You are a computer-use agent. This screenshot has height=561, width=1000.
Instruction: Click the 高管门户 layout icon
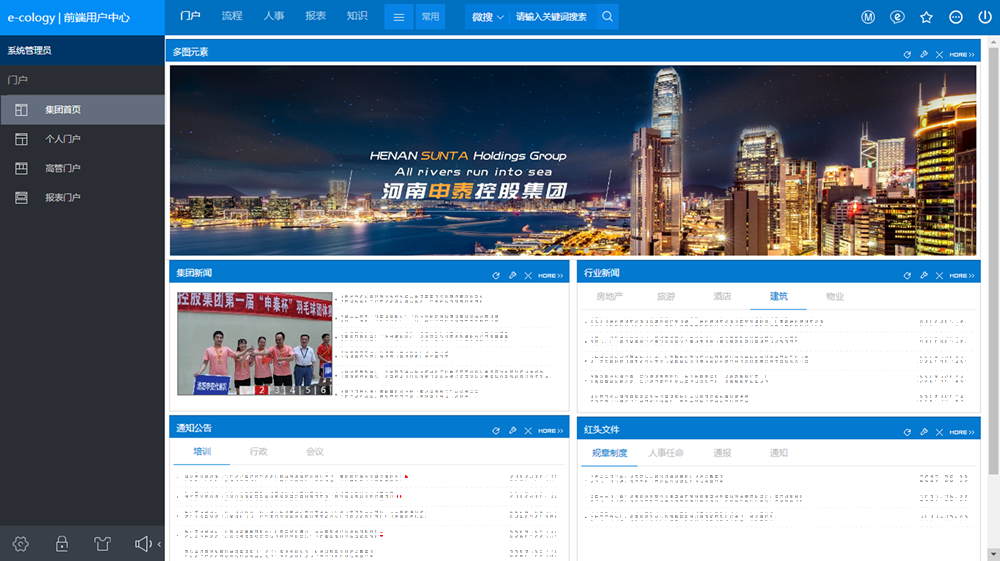pyautogui.click(x=21, y=168)
